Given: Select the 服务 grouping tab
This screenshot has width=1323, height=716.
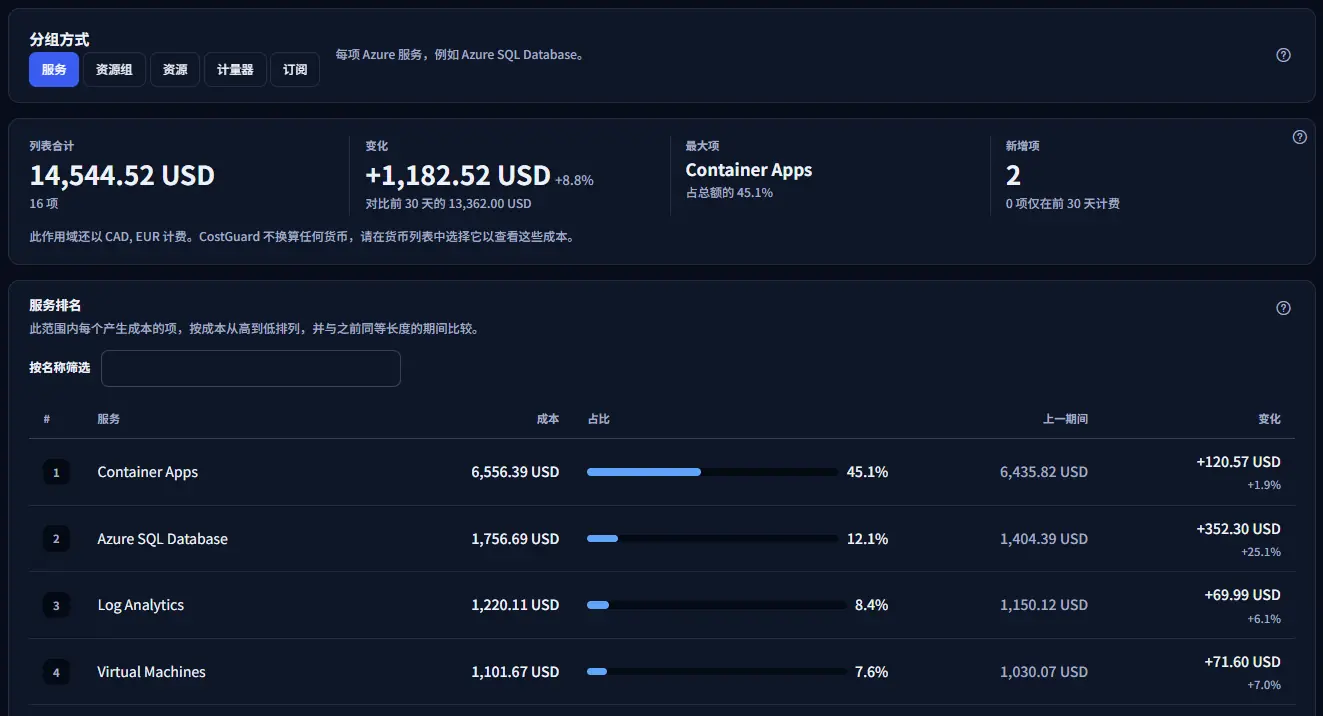Looking at the screenshot, I should coord(54,70).
